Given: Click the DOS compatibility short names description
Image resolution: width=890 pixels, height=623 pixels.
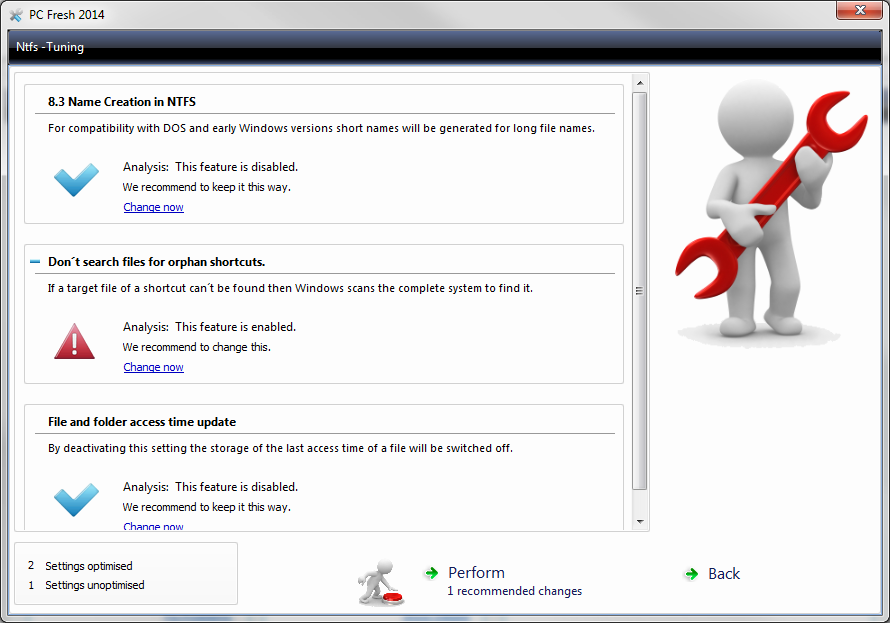Looking at the screenshot, I should 321,128.
